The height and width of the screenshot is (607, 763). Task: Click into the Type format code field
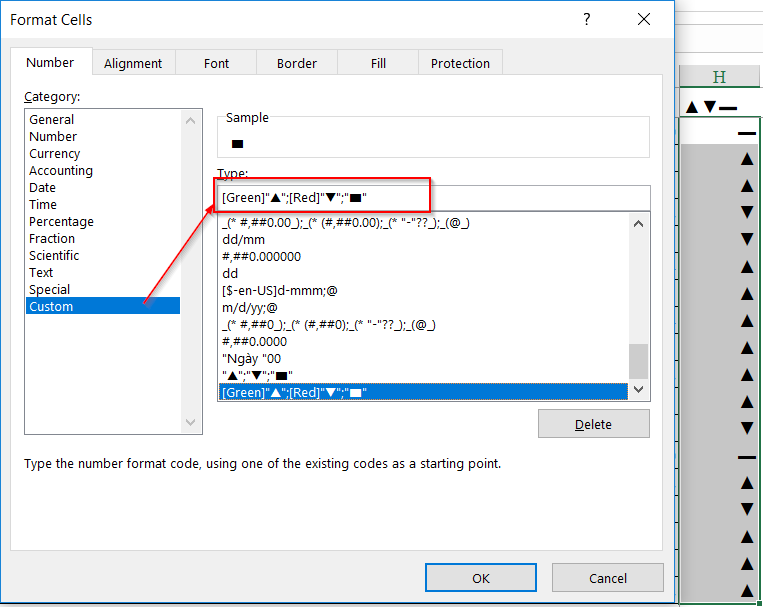coord(434,198)
